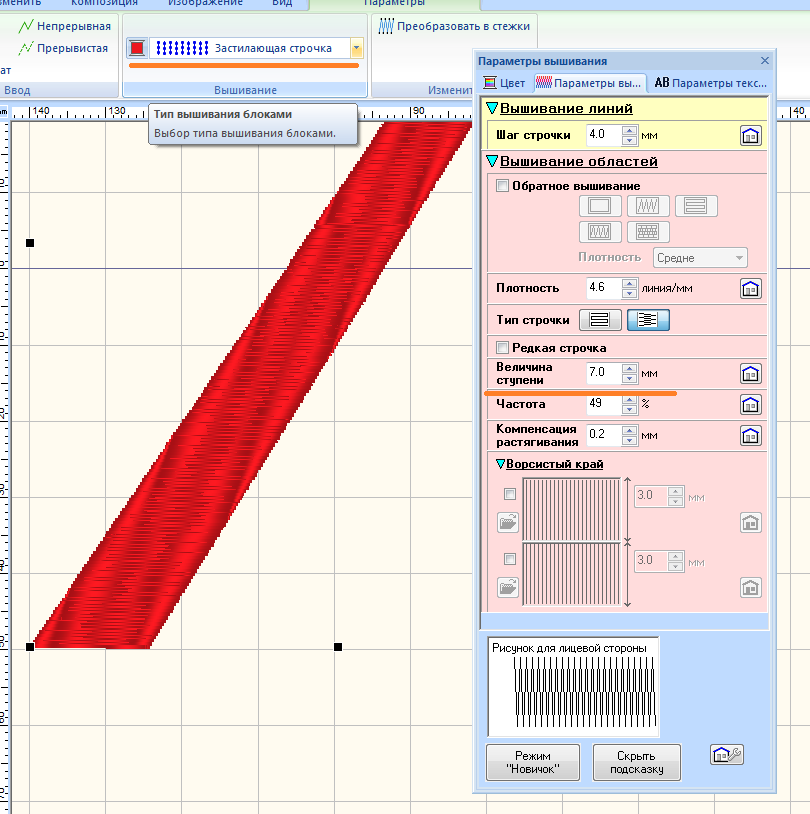Select the second Тип строчки stitch icon

click(x=648, y=320)
